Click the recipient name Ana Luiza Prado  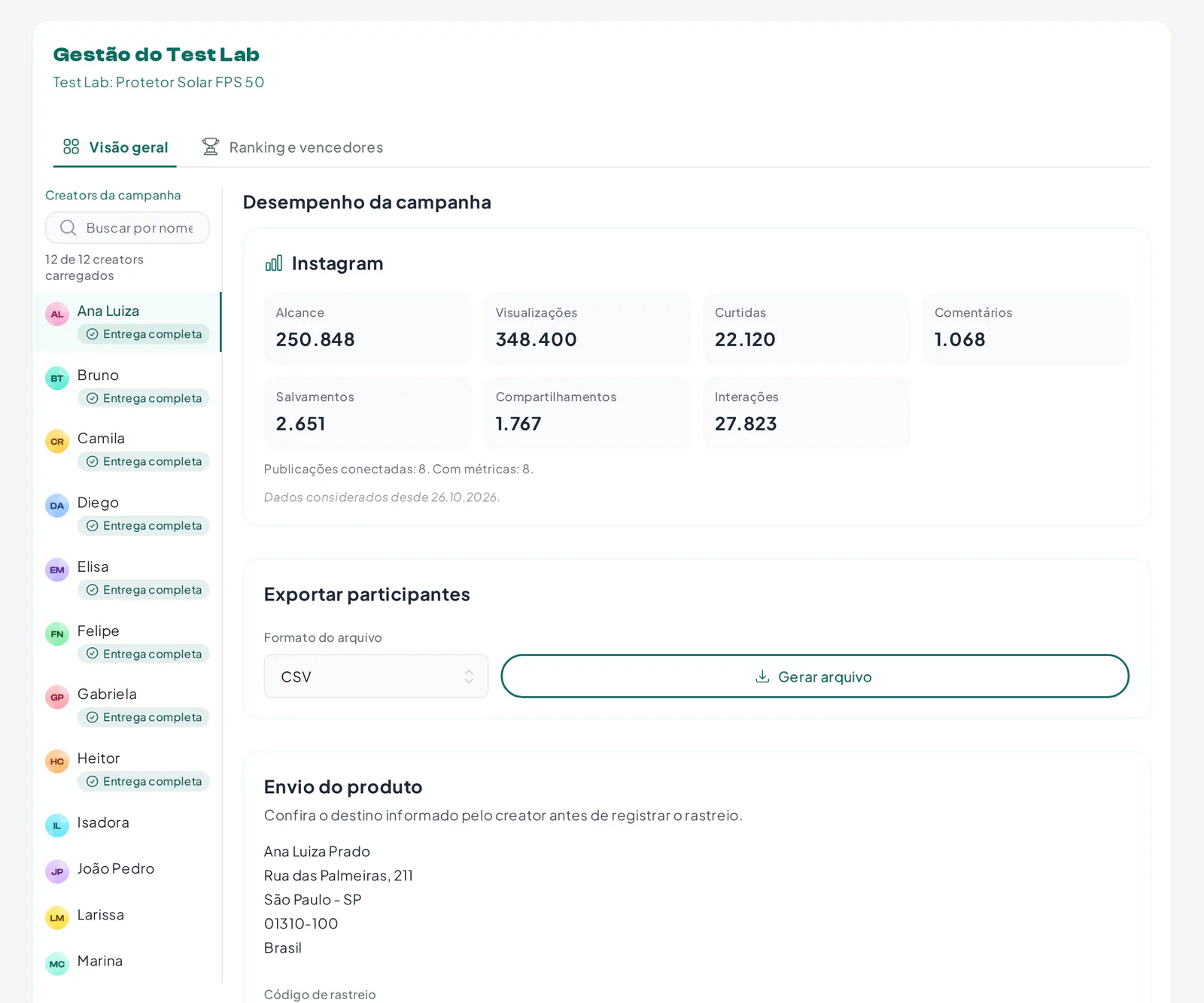[x=317, y=852]
